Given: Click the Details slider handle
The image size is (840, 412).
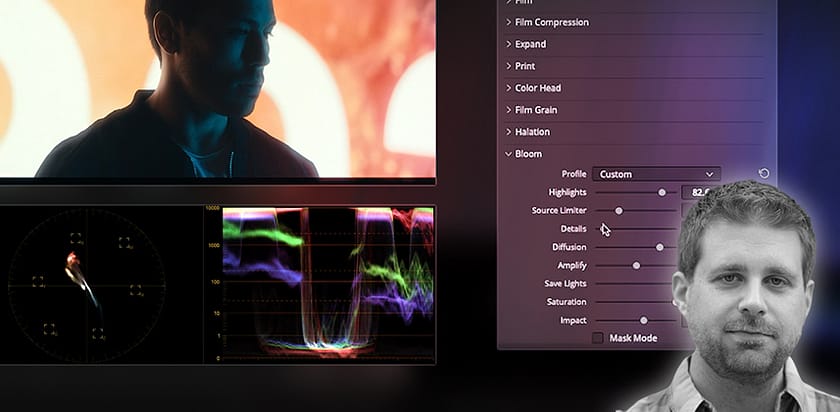Looking at the screenshot, I should point(602,229).
